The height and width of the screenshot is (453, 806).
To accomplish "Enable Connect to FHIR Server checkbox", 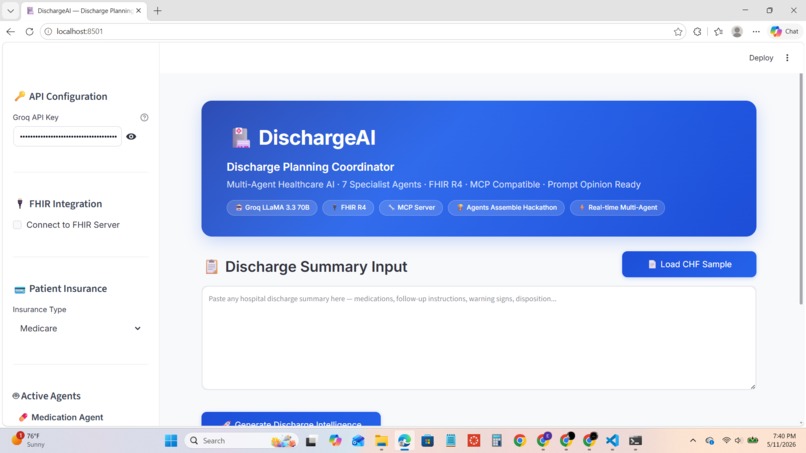I will point(17,225).
